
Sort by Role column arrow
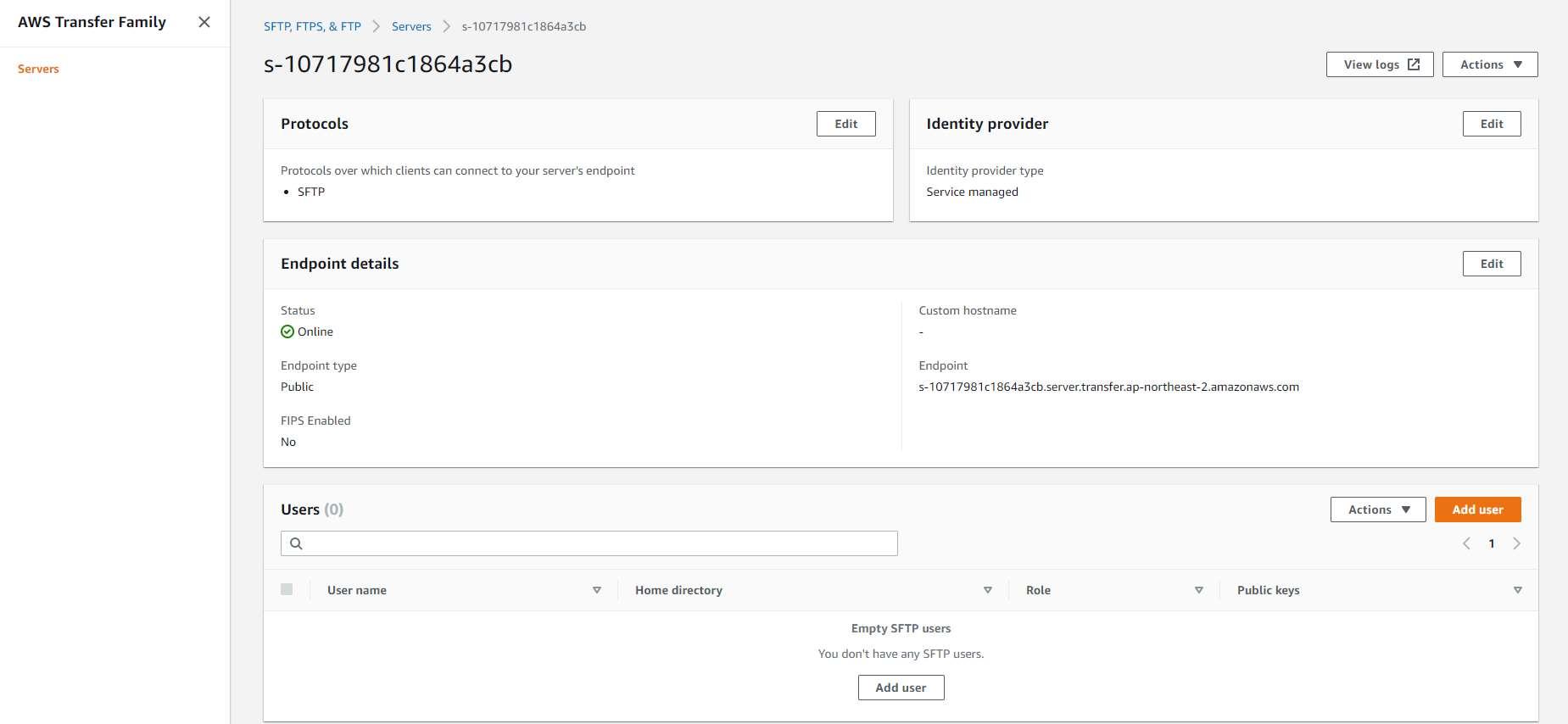pyautogui.click(x=1199, y=590)
